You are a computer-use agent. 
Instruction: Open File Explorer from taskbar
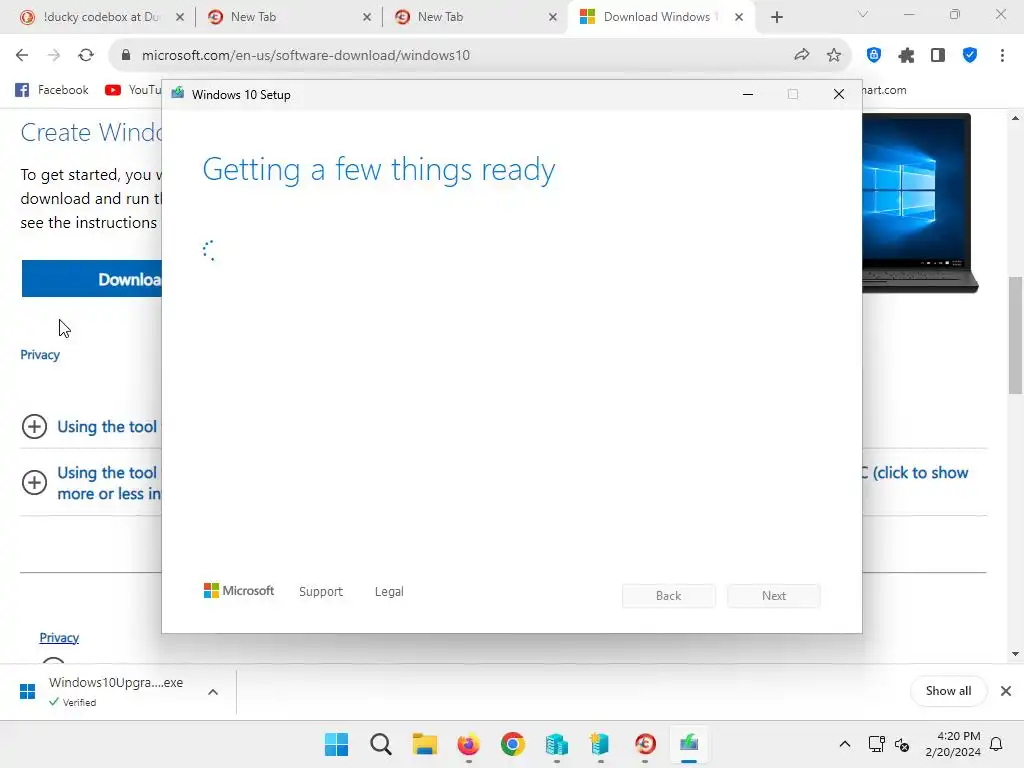tap(424, 744)
